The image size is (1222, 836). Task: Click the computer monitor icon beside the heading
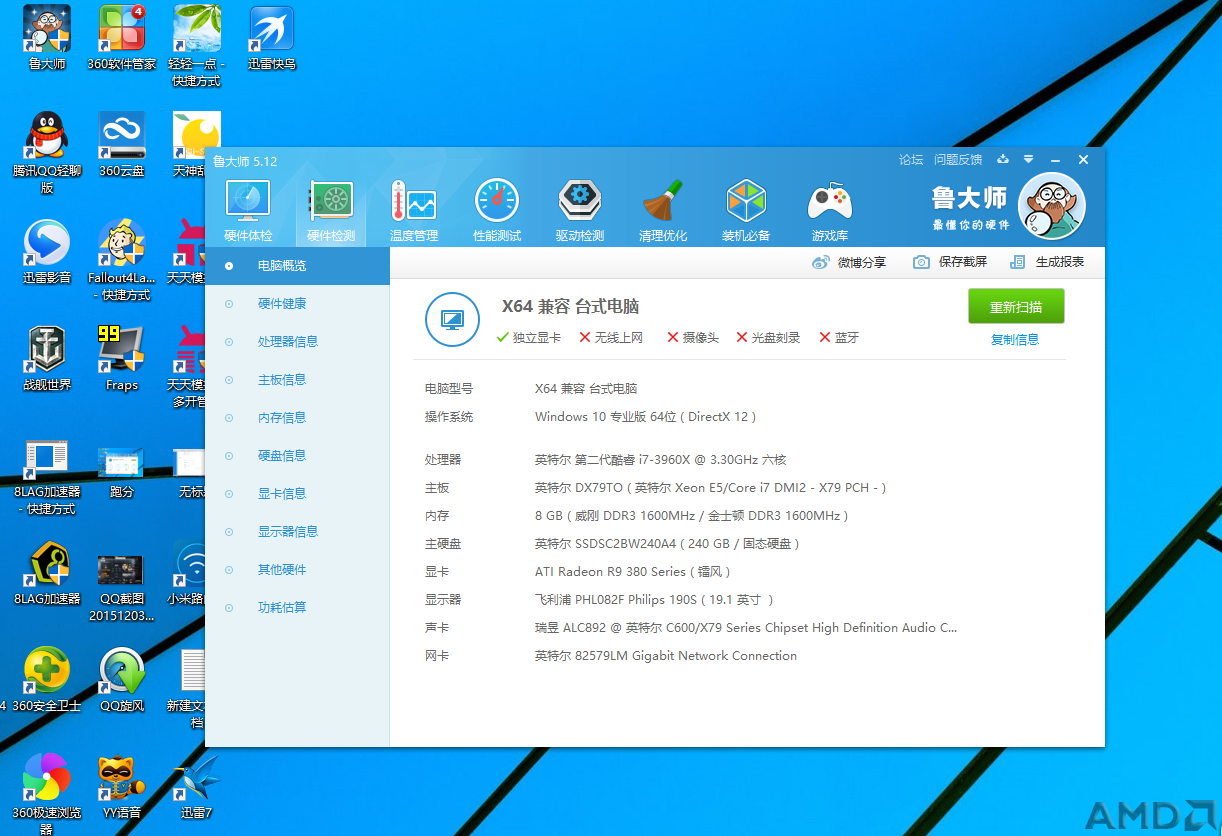452,320
